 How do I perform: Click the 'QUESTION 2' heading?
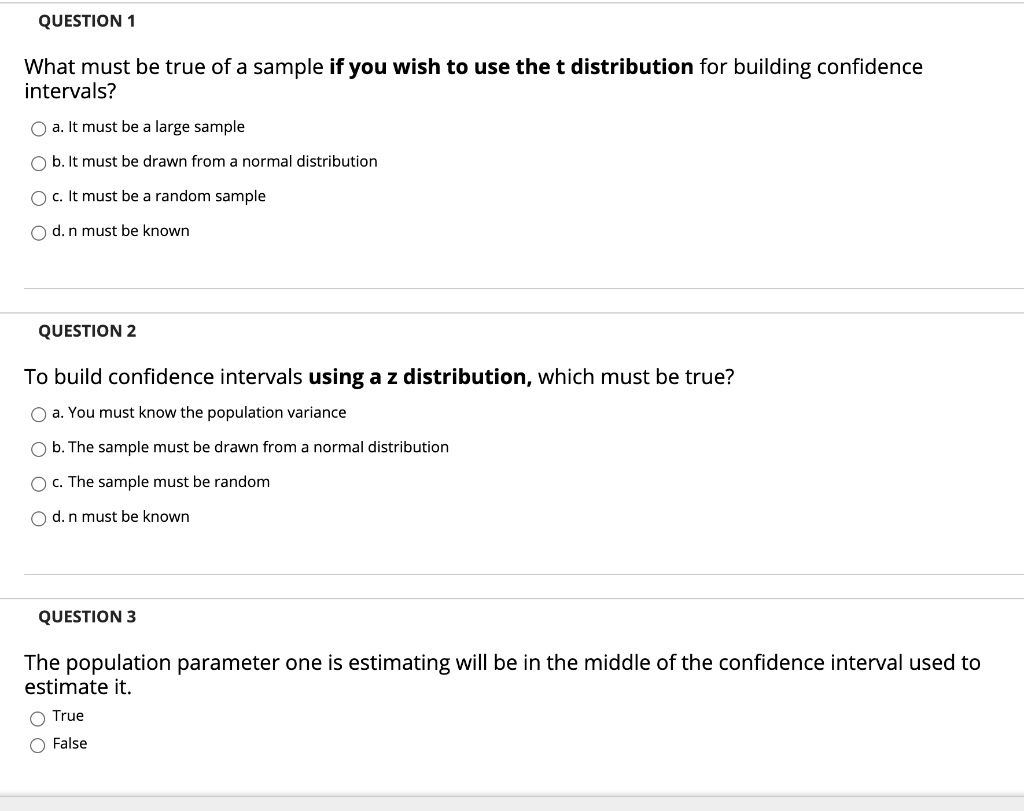87,331
